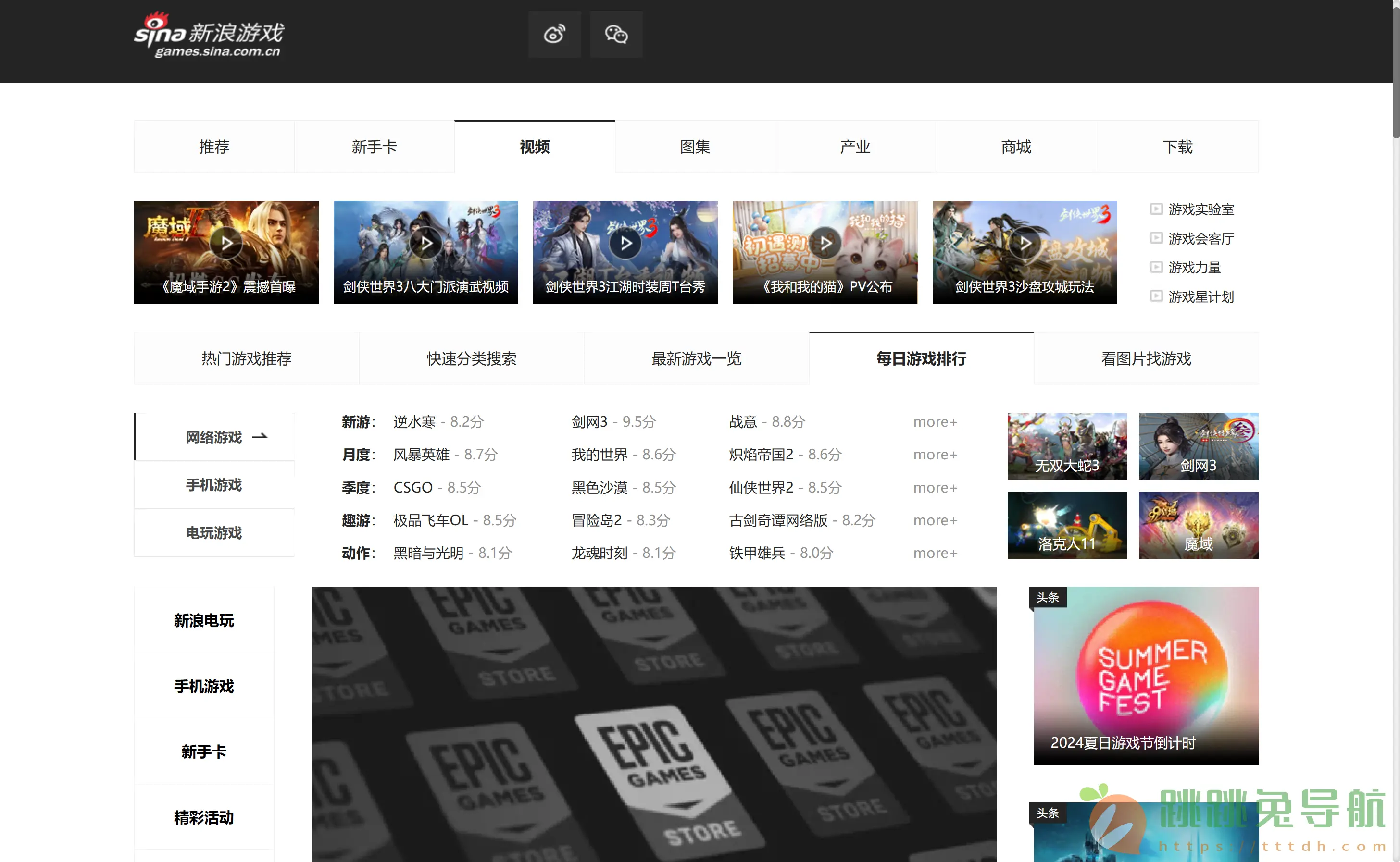Viewport: 1400px width, 862px height.
Task: Open the 剑网3 thumbnail image
Action: coord(1198,446)
